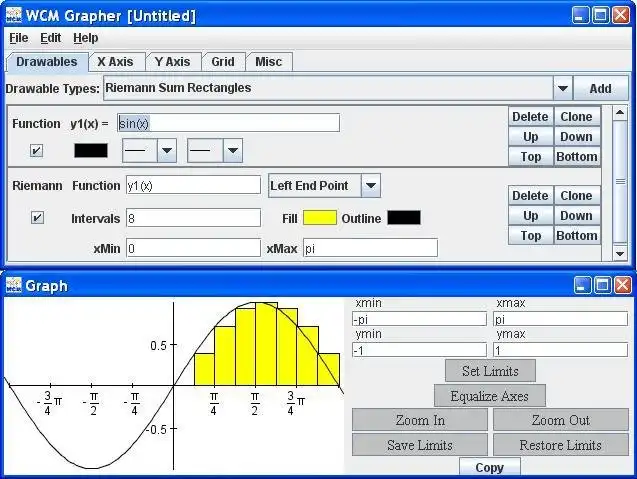This screenshot has width=637, height=479.
Task: Click the Graph window title bar icon
Action: tap(14, 285)
